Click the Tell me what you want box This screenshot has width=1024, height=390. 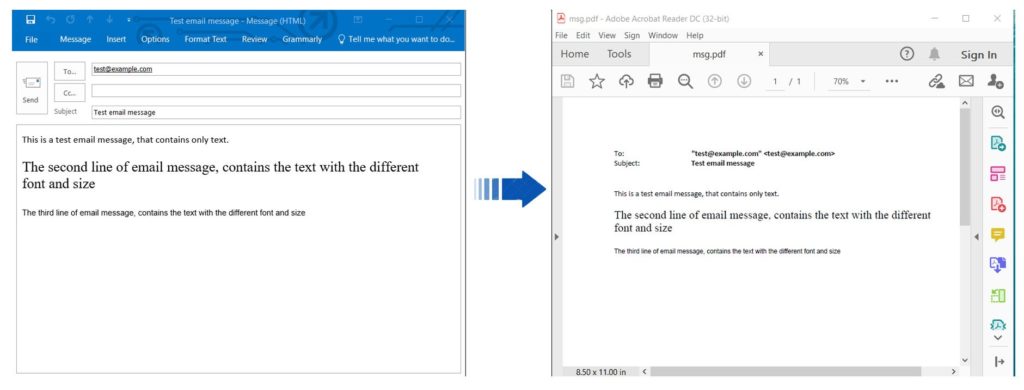[x=396, y=39]
